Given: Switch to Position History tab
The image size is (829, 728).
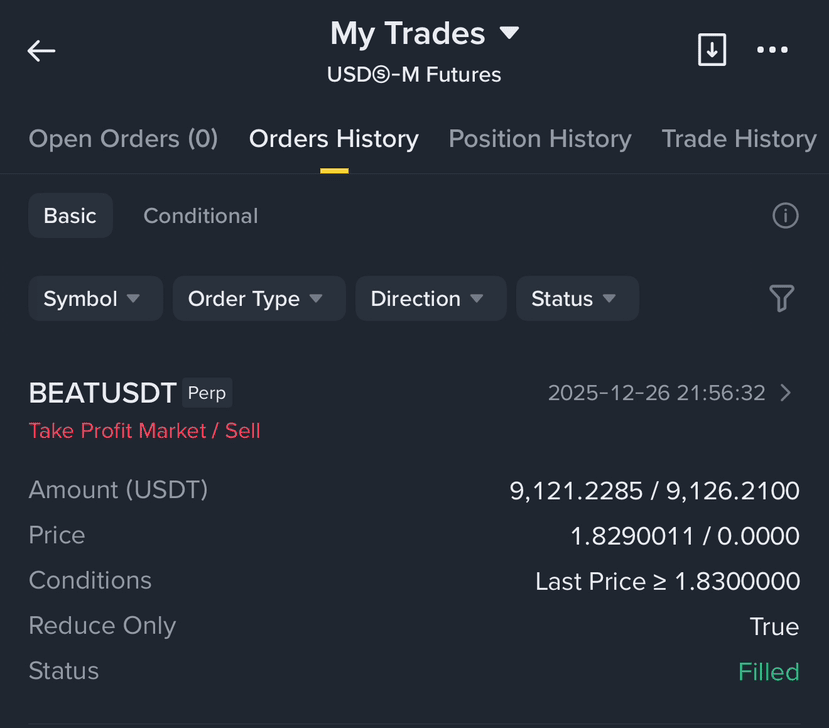Looking at the screenshot, I should (540, 139).
